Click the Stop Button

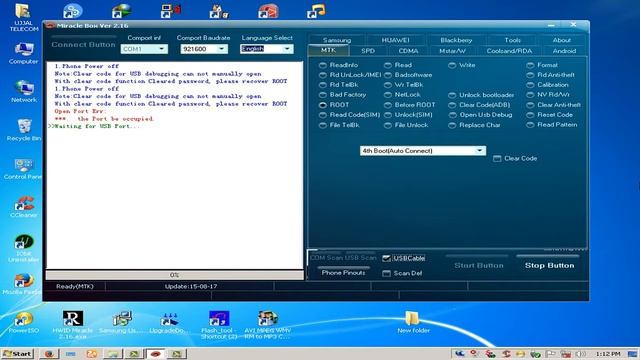[x=549, y=265]
